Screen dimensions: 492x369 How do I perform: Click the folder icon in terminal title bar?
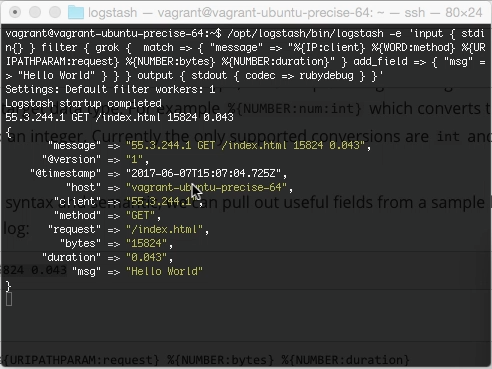(76, 13)
